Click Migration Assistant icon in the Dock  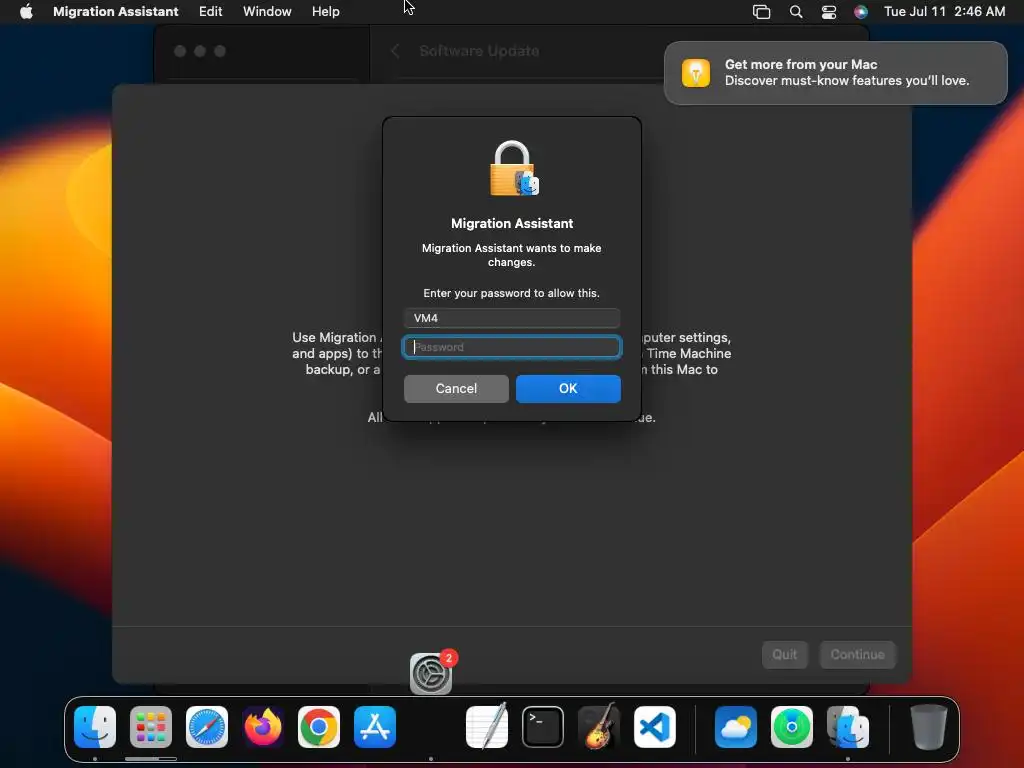848,727
